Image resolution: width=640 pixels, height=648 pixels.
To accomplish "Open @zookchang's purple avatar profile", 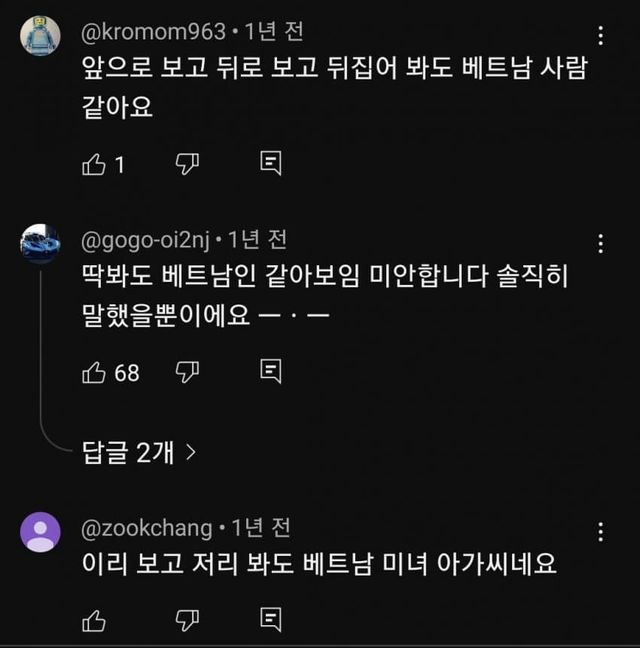I will click(40, 531).
